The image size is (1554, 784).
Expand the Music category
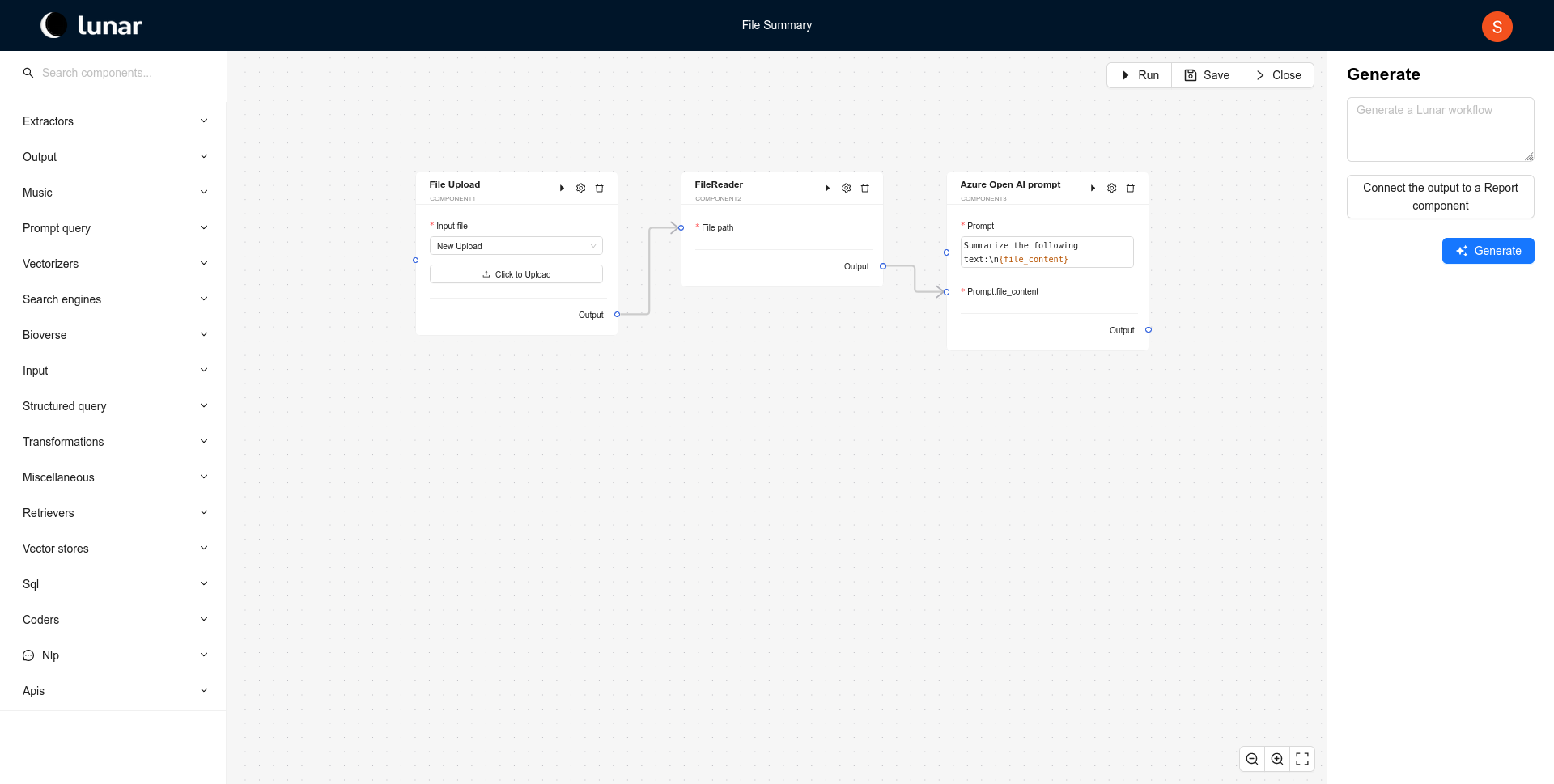(113, 193)
